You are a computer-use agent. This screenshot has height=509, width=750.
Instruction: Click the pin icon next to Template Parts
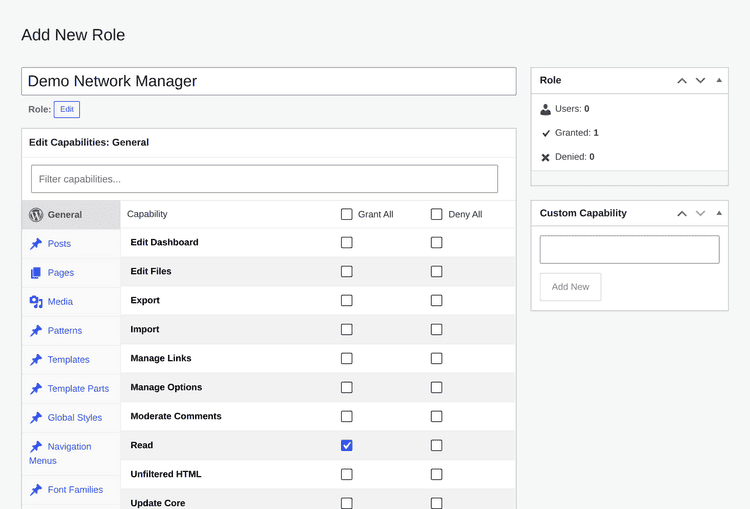tap(36, 388)
